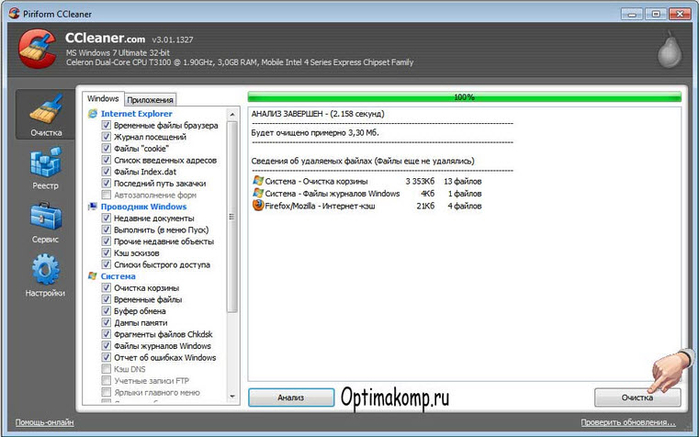Click the Система group flag icon
699x437 pixels.
[93, 276]
